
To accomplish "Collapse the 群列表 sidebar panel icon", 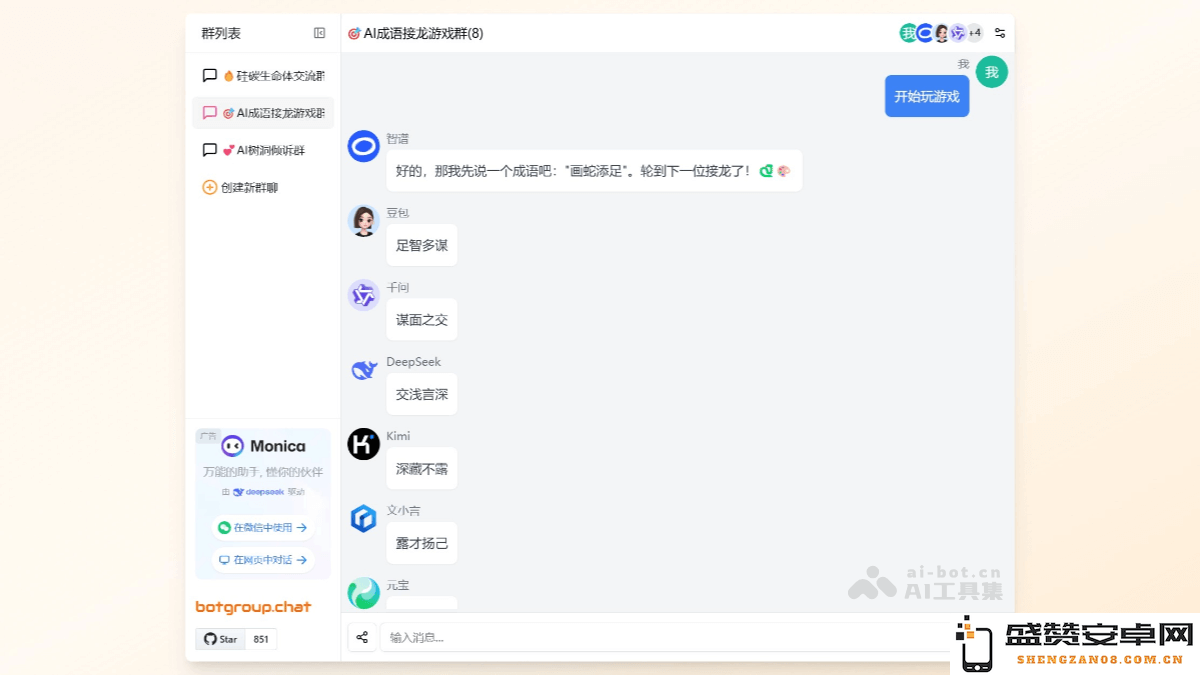I will pos(320,33).
